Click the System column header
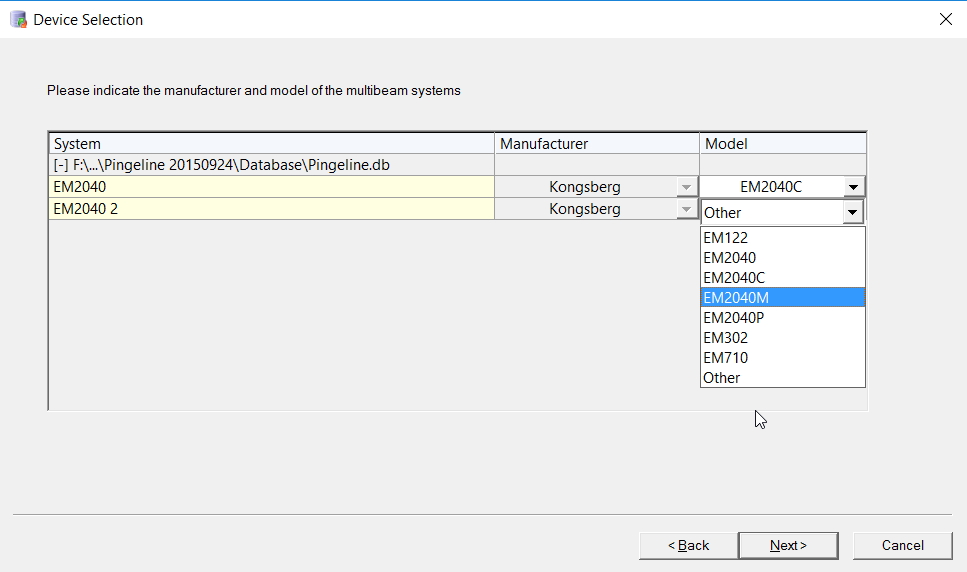Viewport: 967px width, 572px height. pyautogui.click(x=270, y=144)
